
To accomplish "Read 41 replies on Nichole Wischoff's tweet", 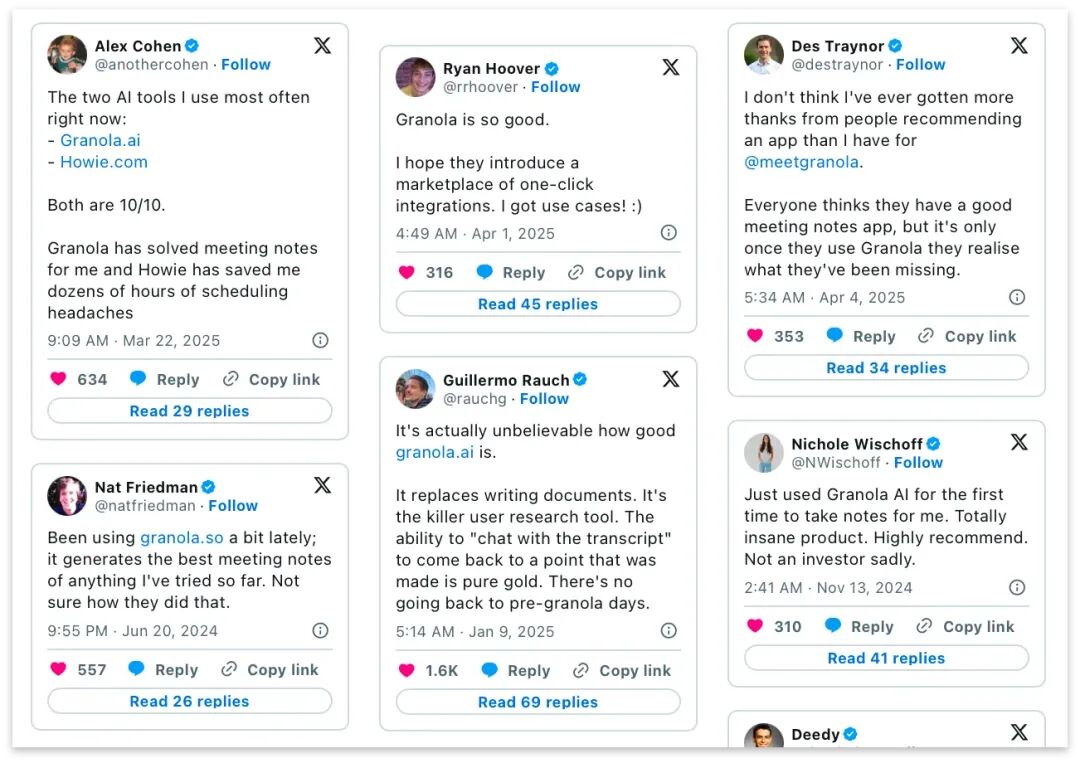I will [886, 658].
